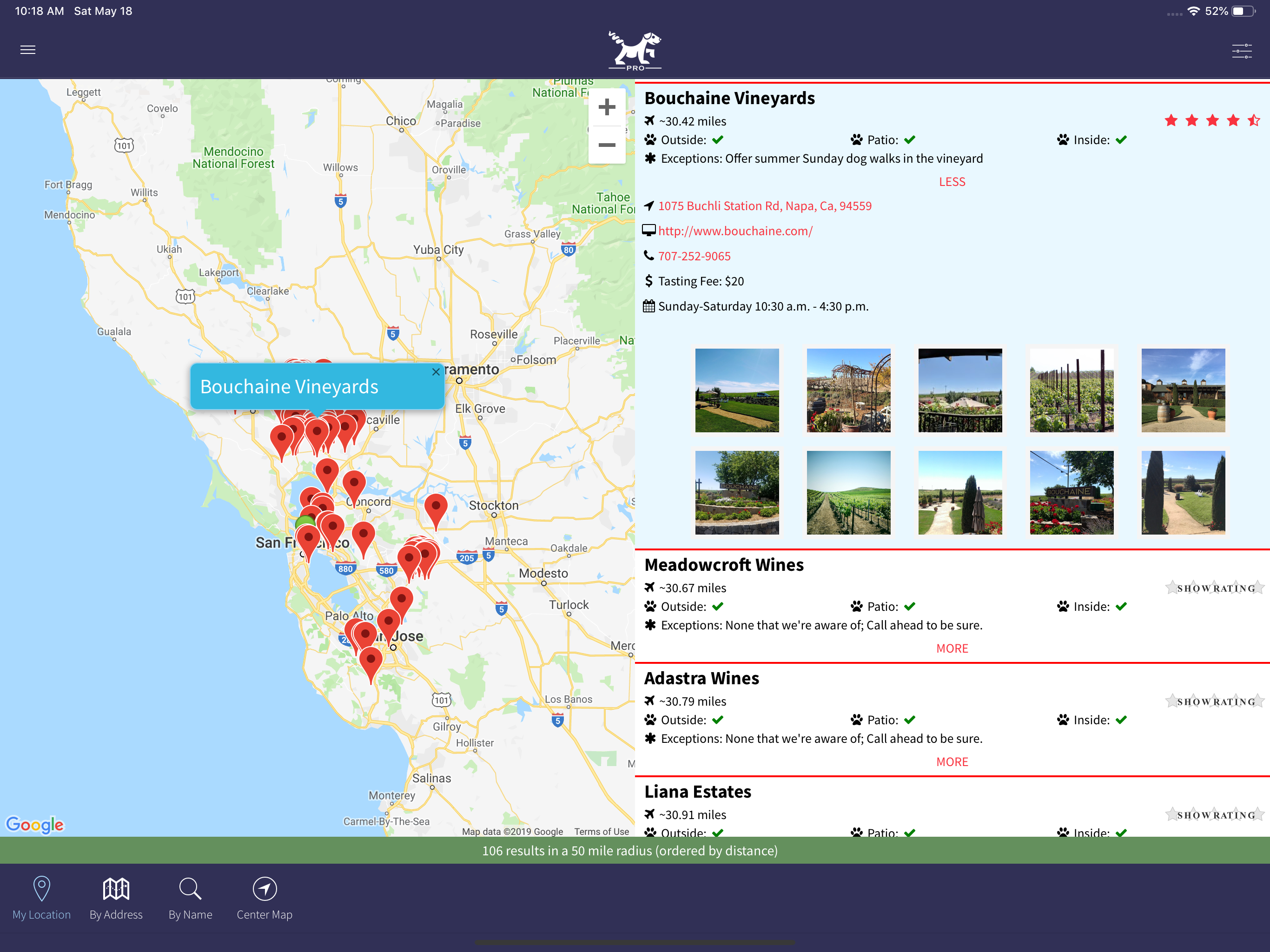Viewport: 1270px width, 952px height.
Task: Tap the Google logo on map
Action: coord(35,825)
